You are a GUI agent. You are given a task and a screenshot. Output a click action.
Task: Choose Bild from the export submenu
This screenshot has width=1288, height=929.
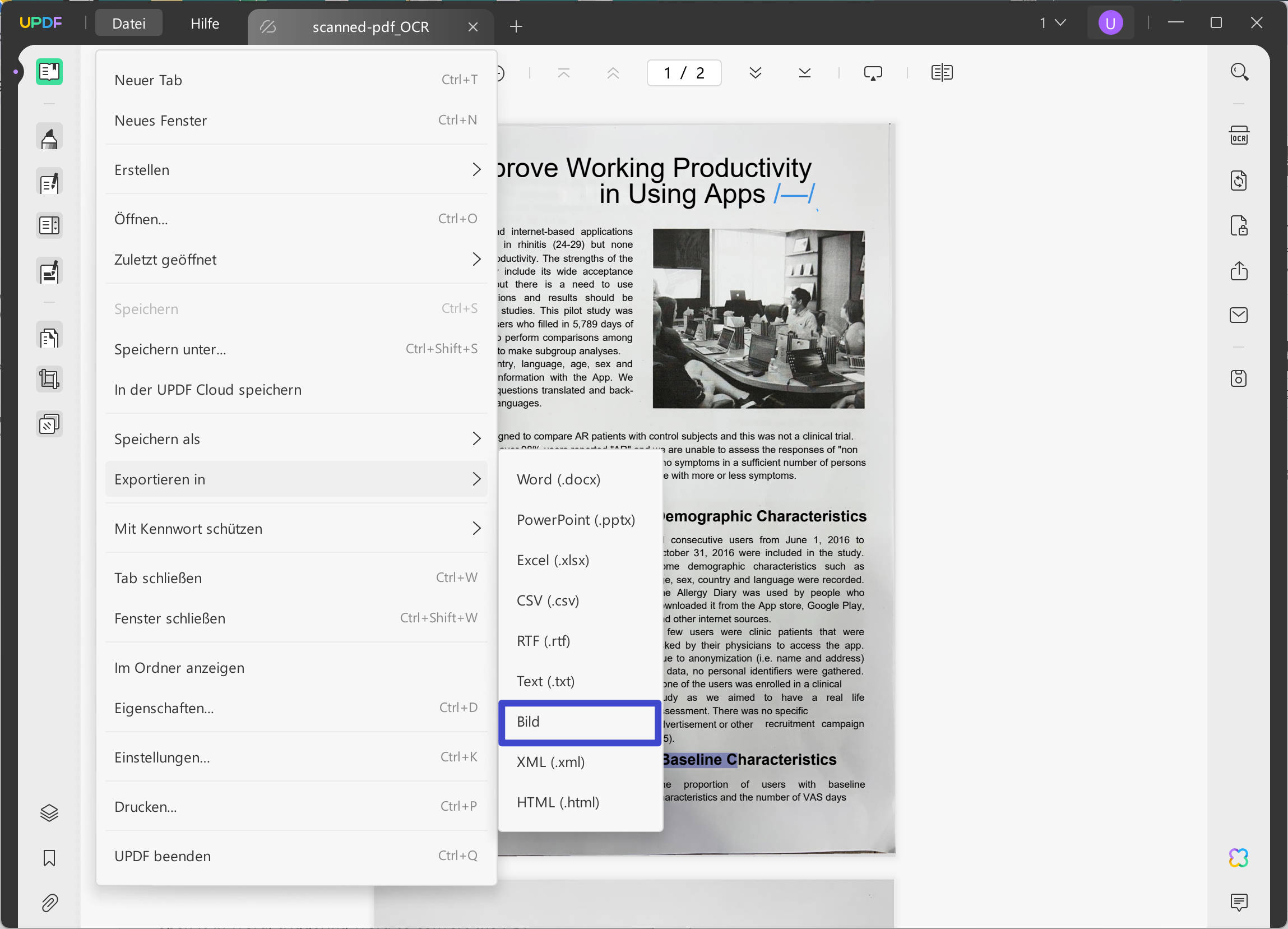[579, 722]
